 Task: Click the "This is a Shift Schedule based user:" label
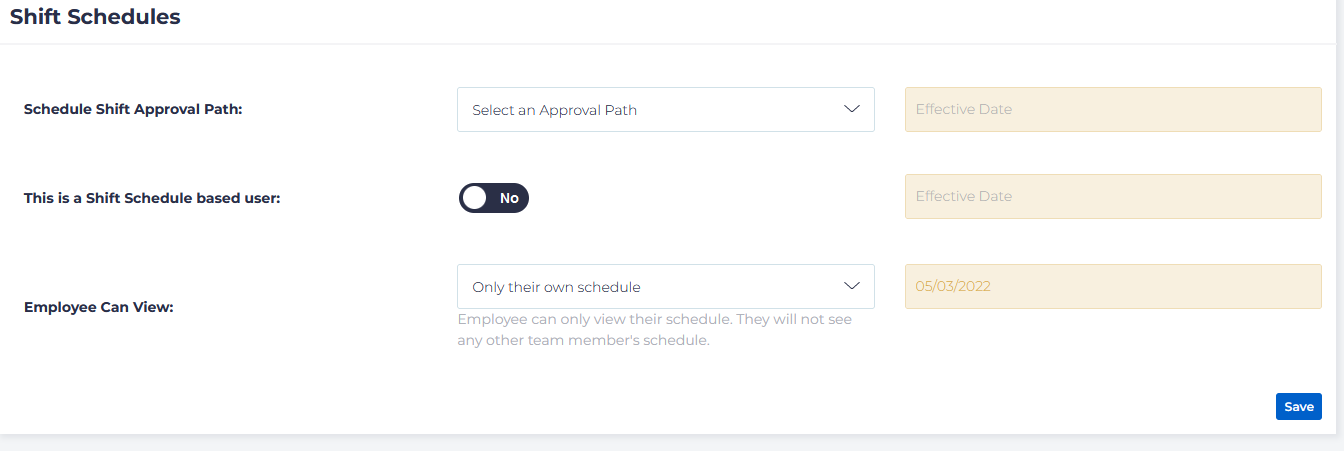click(x=152, y=198)
